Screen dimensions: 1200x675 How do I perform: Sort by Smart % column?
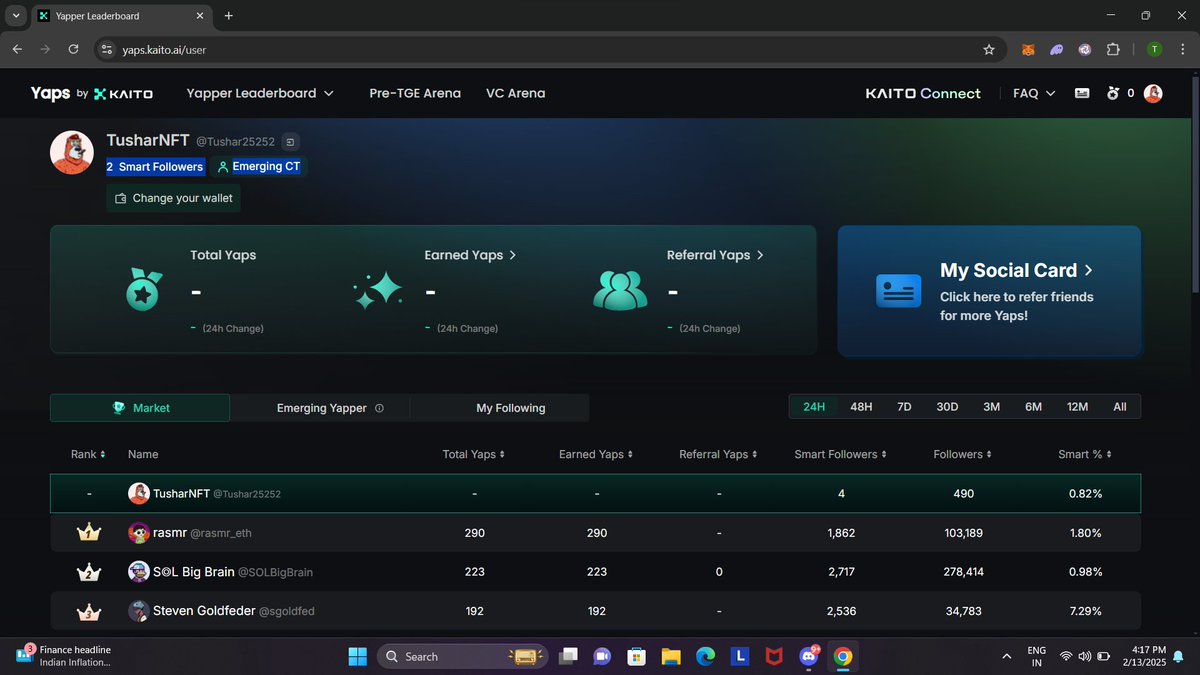[1084, 454]
